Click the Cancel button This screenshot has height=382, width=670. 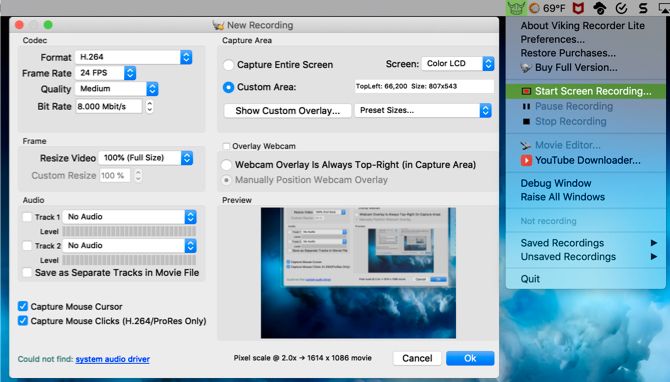[x=417, y=358]
